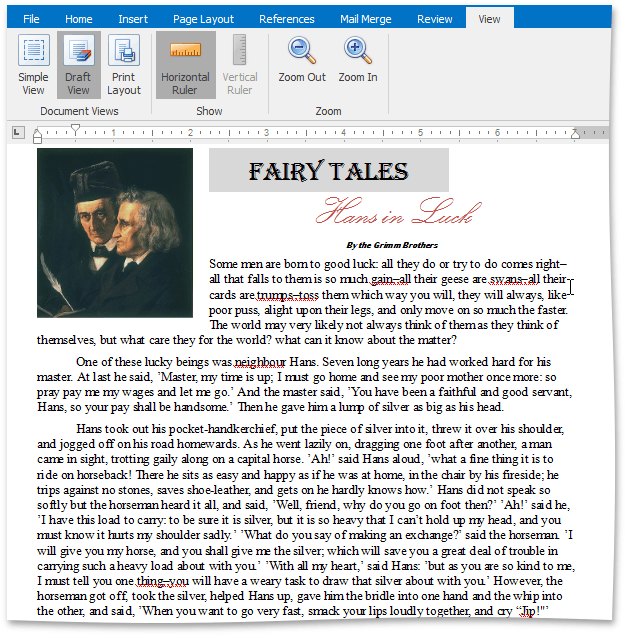Image resolution: width=629 pixels, height=638 pixels.
Task: Click the 'By the Grimm Brothers' byline
Action: pos(392,245)
